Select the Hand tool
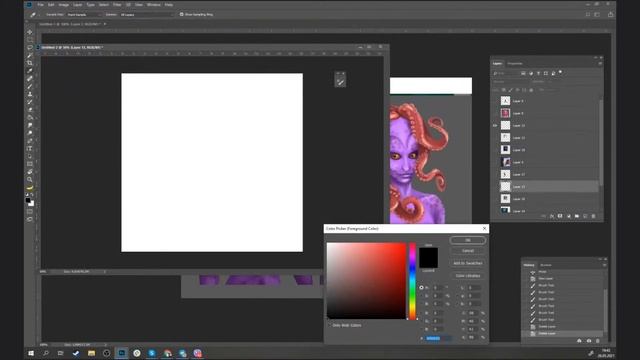This screenshot has height=360, width=640. (30, 172)
